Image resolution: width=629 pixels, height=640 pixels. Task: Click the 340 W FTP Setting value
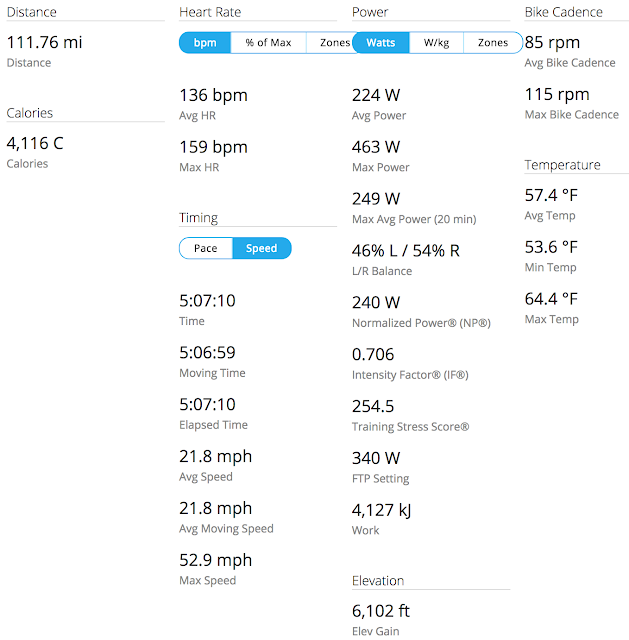click(x=376, y=458)
